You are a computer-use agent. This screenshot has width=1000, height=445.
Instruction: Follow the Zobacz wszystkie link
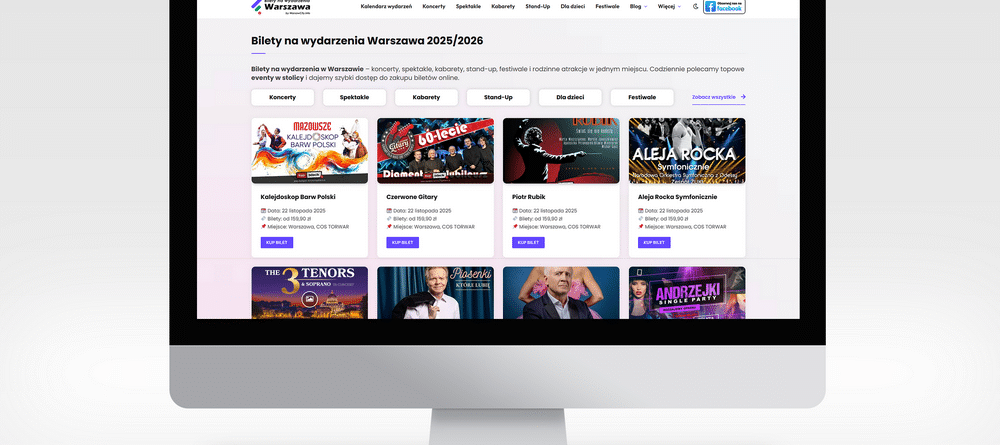point(719,98)
